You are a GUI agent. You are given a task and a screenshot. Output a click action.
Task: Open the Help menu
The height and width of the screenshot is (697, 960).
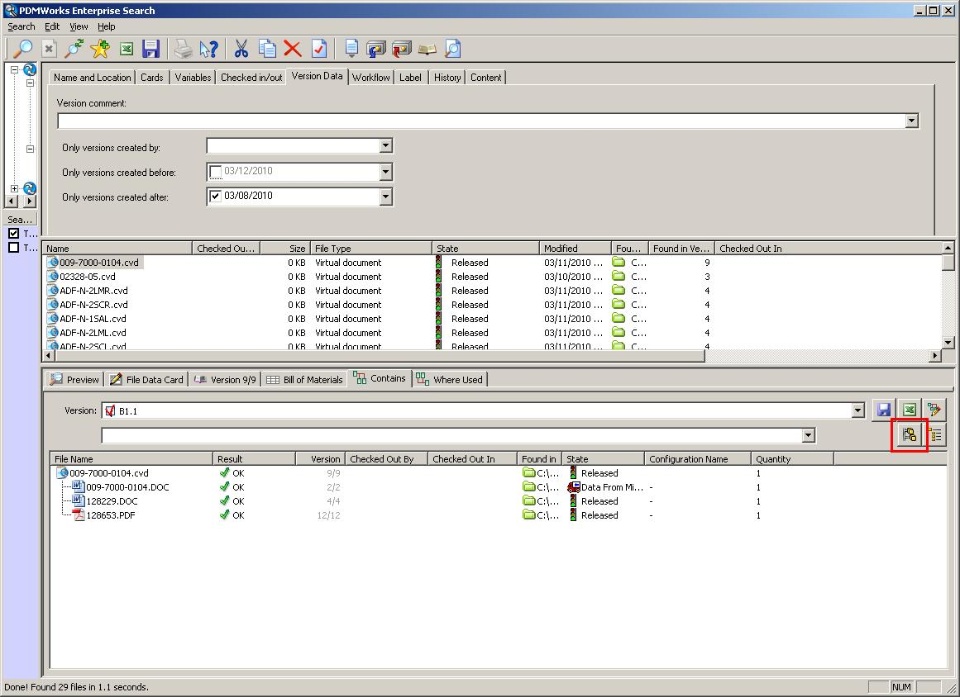pos(106,26)
